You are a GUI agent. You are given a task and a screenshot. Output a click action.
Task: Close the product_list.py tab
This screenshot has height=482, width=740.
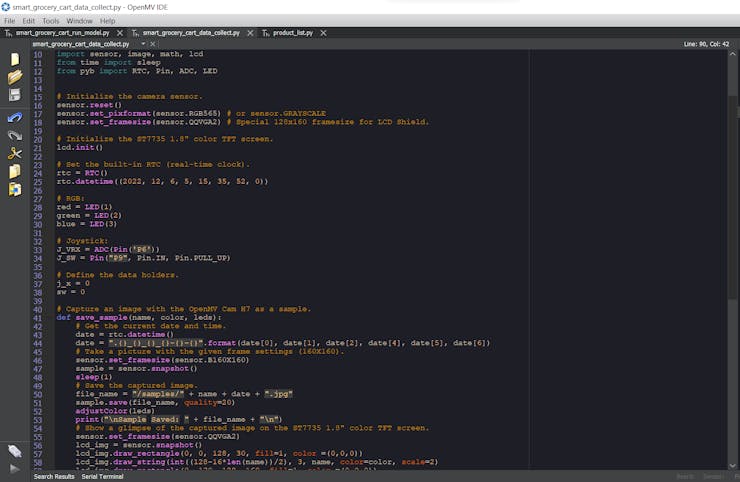(x=323, y=33)
